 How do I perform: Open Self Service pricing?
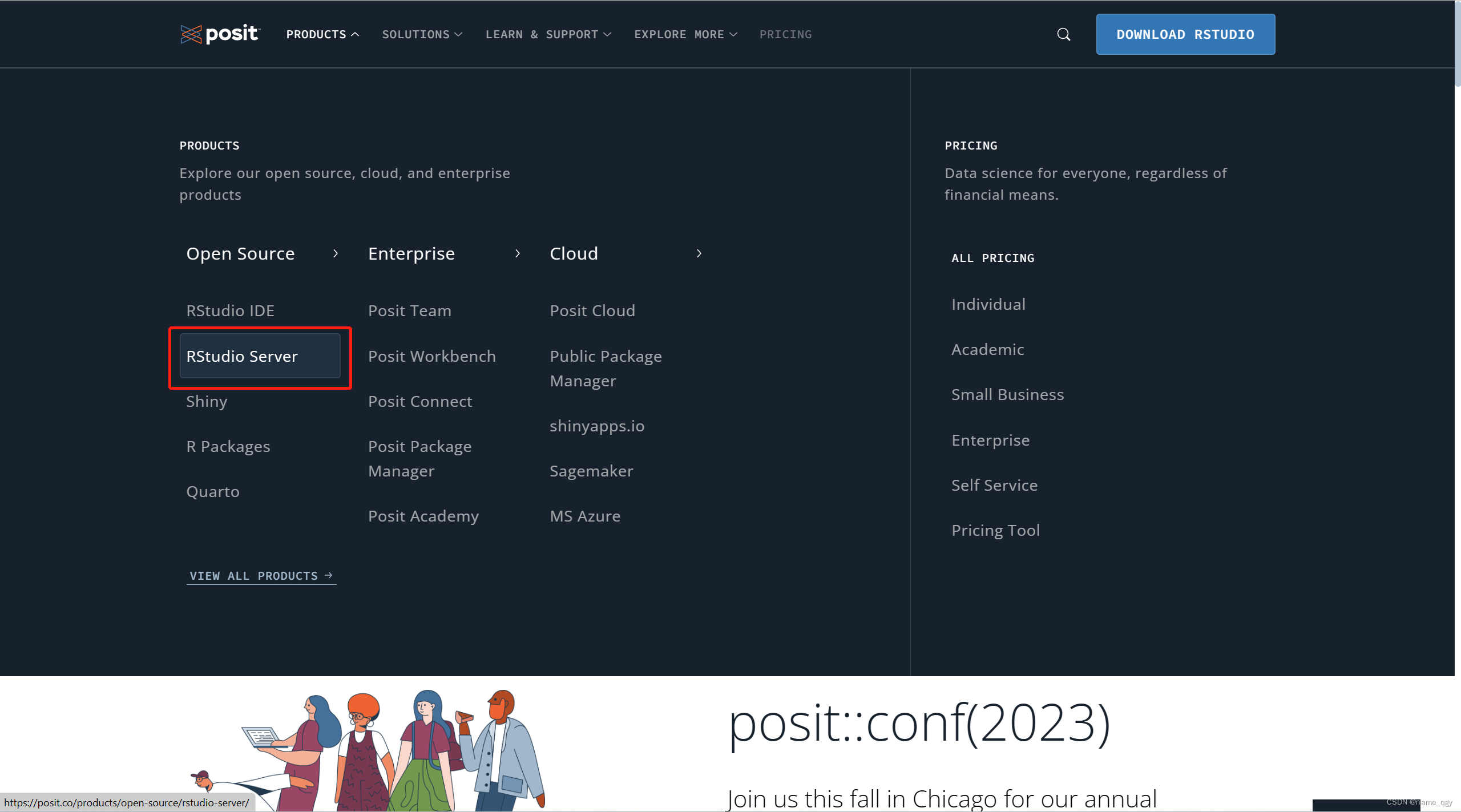[x=994, y=485]
